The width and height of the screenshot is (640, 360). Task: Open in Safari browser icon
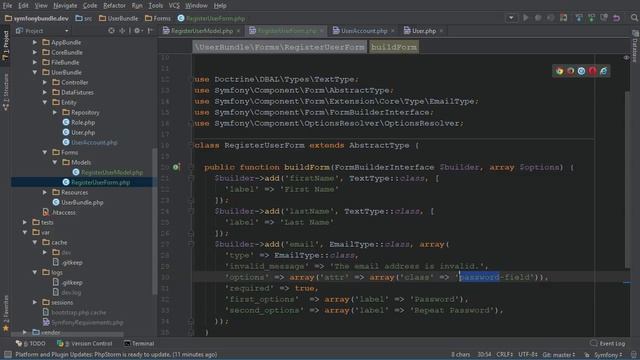coord(581,71)
